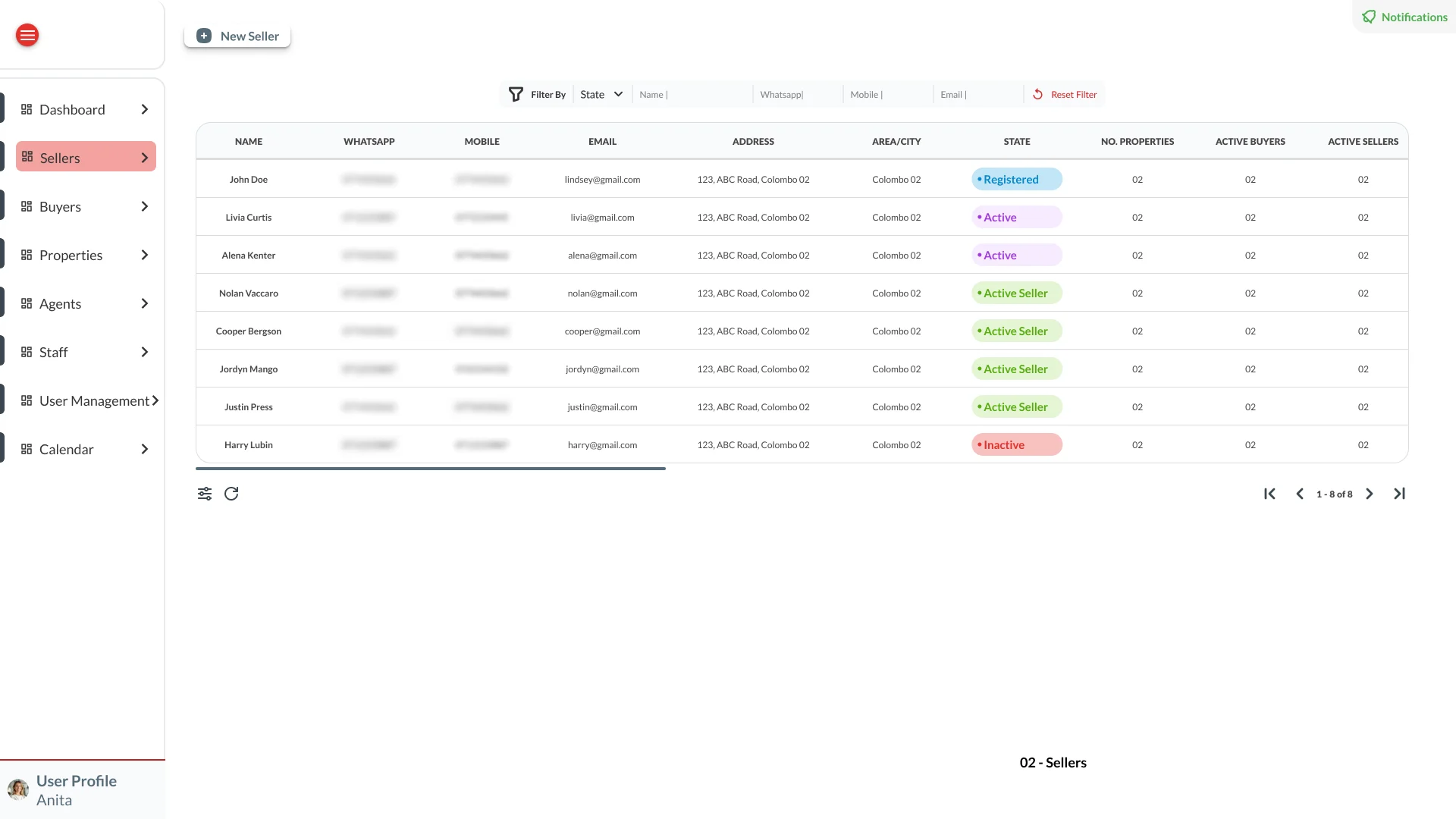Click the Whatsapp filter field
1456x819 pixels.
point(798,94)
